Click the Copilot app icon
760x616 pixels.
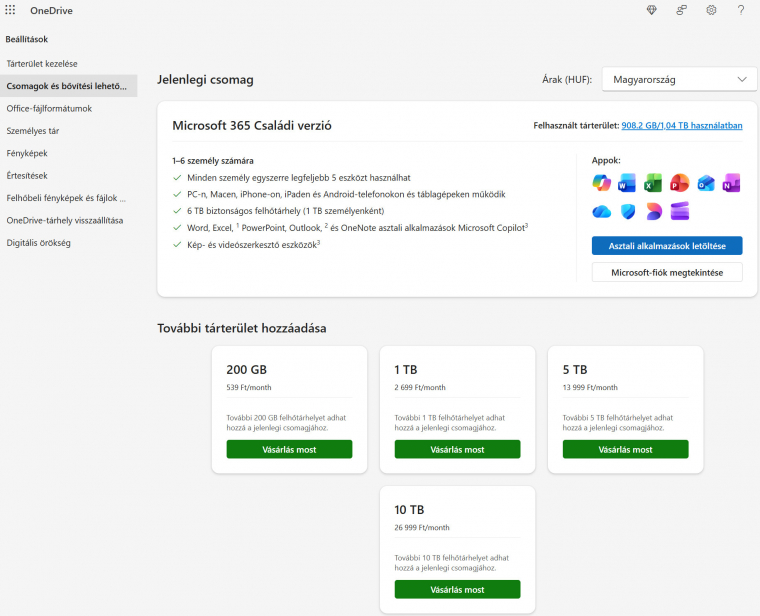(x=601, y=183)
